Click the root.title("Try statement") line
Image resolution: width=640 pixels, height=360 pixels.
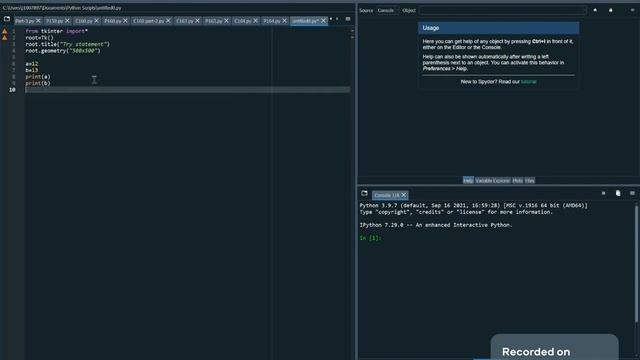[x=67, y=44]
